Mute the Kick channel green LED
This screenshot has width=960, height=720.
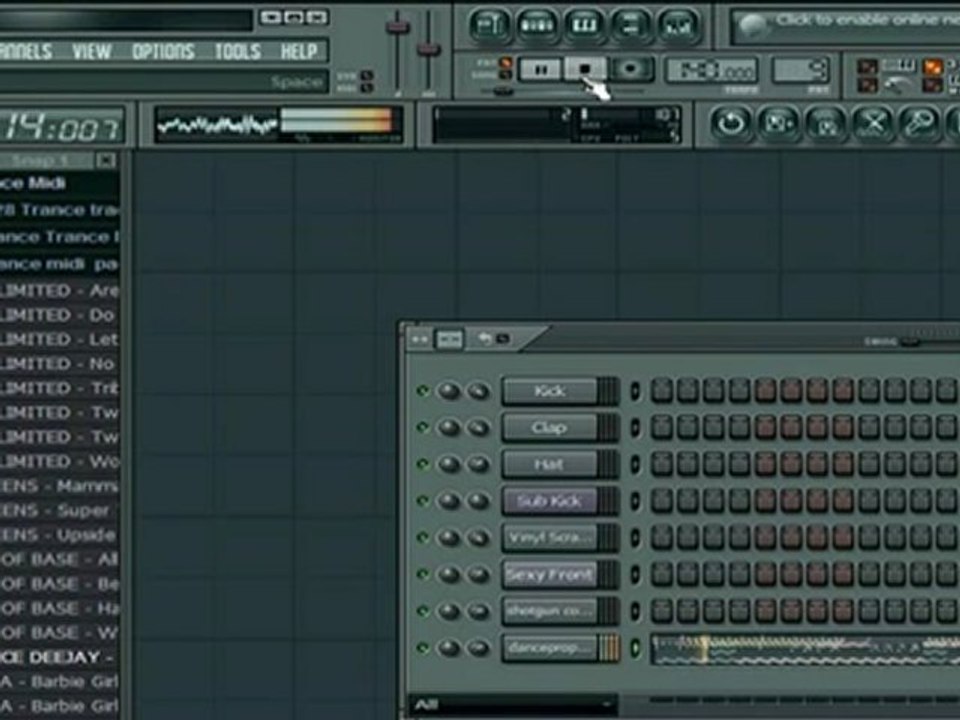coord(422,391)
